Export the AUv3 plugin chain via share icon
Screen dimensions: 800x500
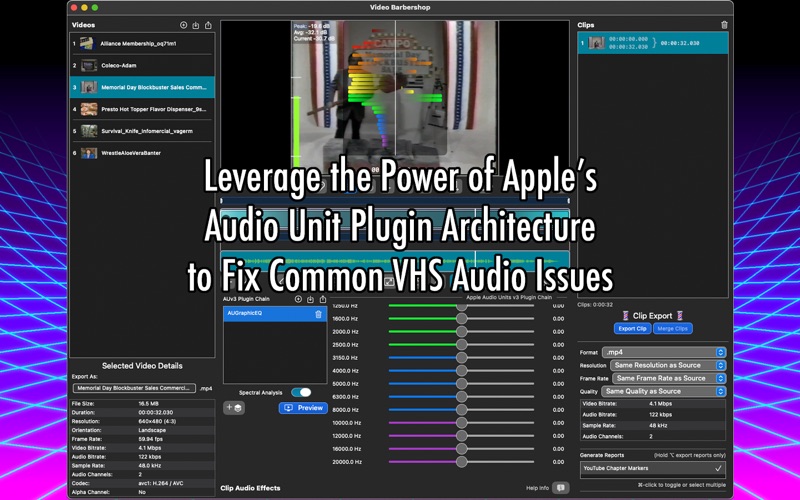pos(322,299)
